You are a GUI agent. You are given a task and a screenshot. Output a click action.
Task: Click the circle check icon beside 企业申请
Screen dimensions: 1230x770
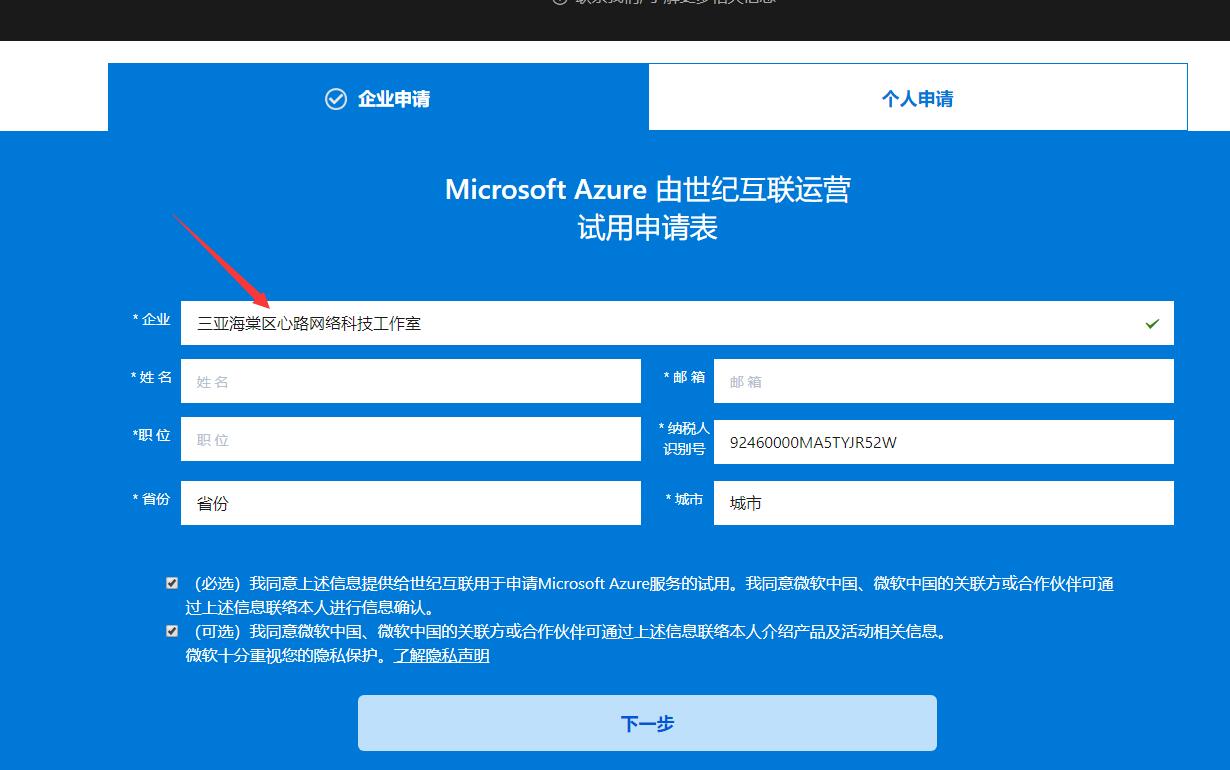pos(336,99)
